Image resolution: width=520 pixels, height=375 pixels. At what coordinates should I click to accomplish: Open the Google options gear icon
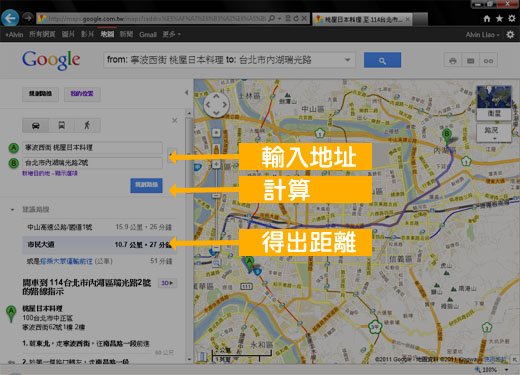click(x=510, y=34)
